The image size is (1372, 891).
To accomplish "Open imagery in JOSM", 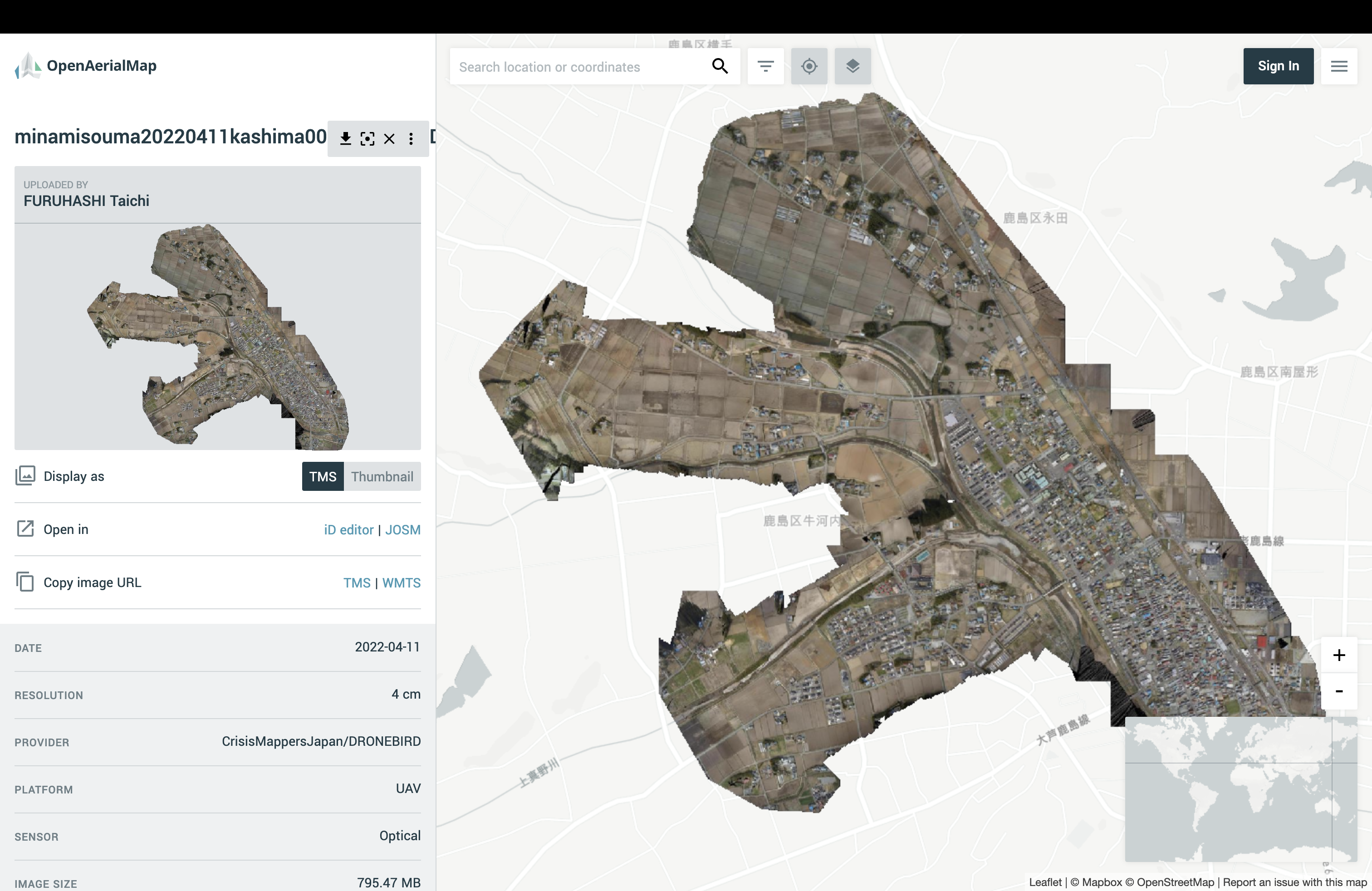I will point(403,529).
